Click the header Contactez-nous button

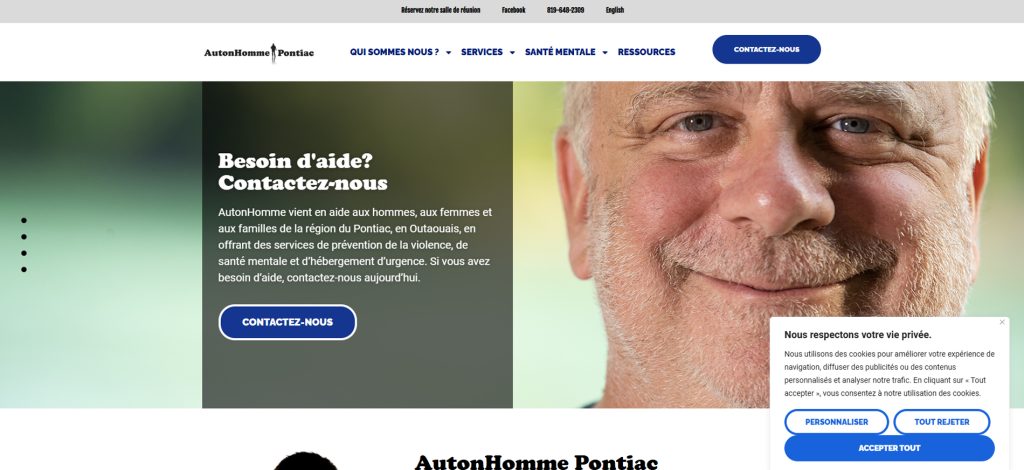coord(766,50)
